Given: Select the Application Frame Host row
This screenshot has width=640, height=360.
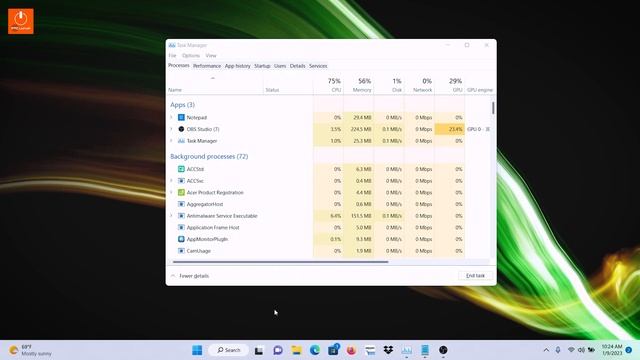Looking at the screenshot, I should (316, 227).
